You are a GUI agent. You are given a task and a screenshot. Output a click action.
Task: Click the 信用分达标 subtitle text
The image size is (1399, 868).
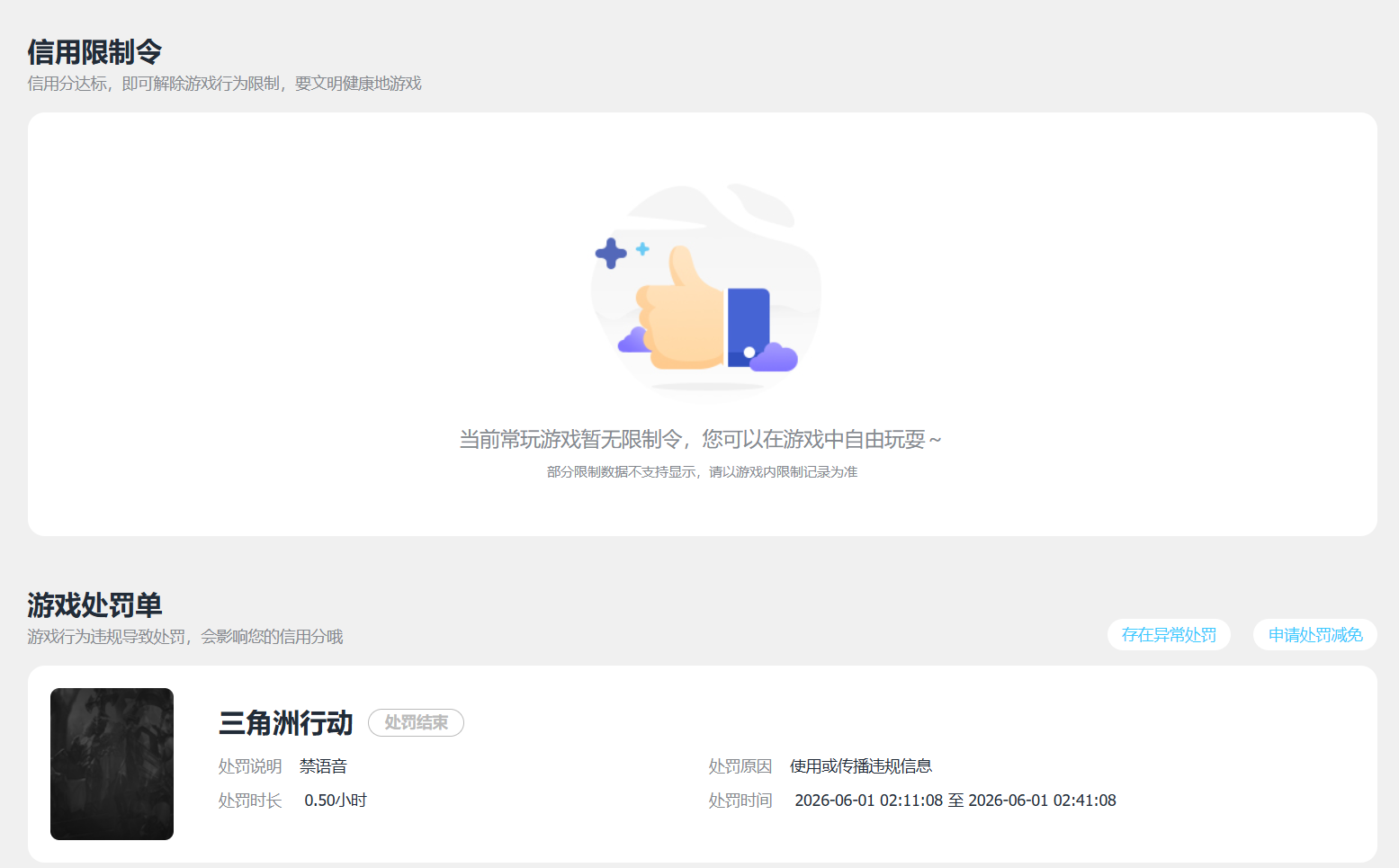click(x=224, y=84)
